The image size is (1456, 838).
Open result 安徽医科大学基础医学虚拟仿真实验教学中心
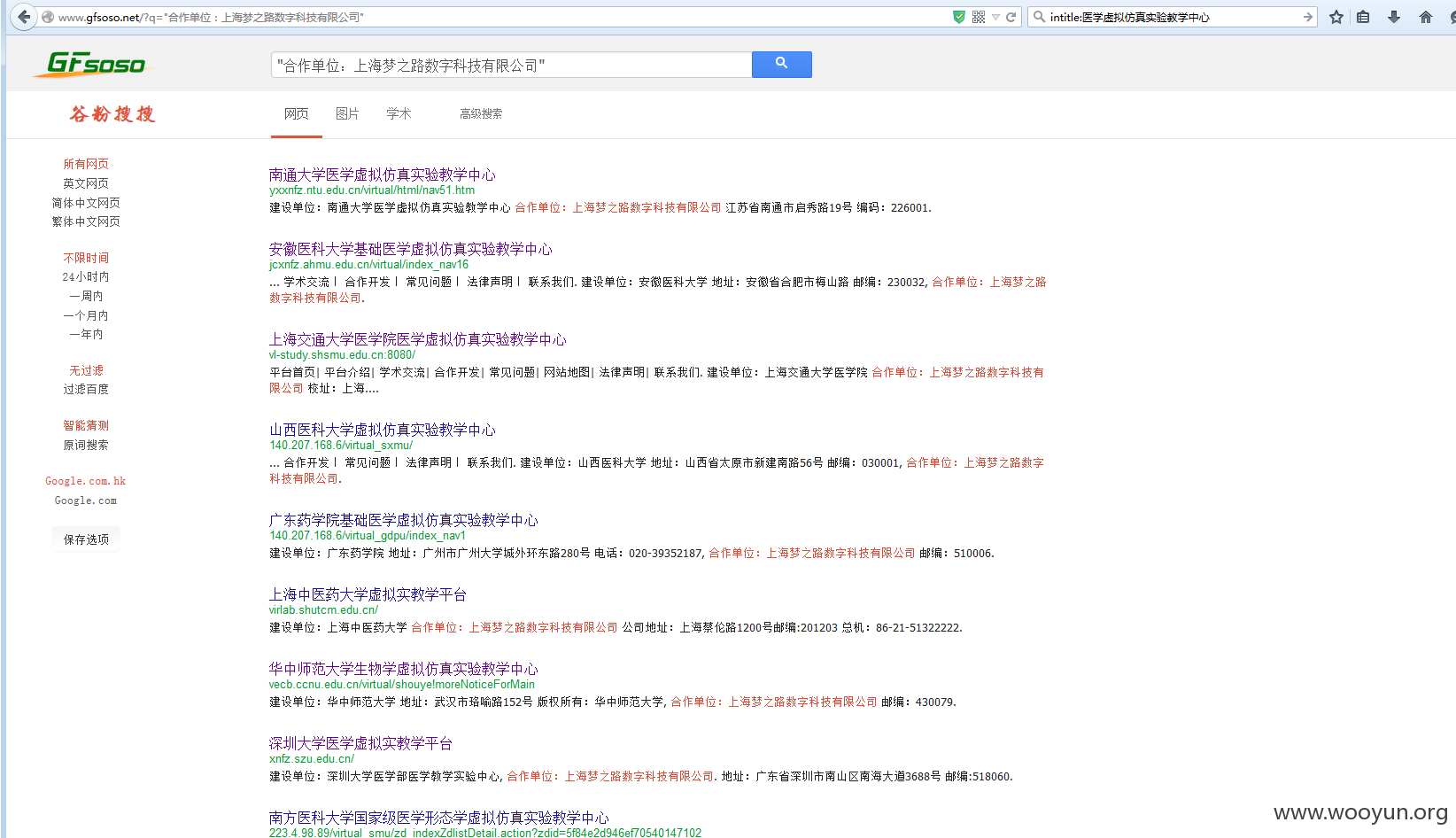[x=411, y=249]
